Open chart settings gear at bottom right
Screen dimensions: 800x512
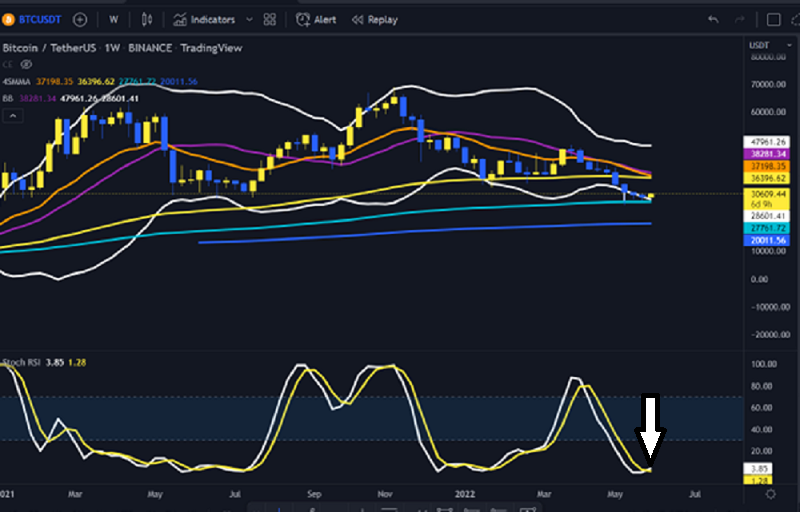click(x=770, y=494)
